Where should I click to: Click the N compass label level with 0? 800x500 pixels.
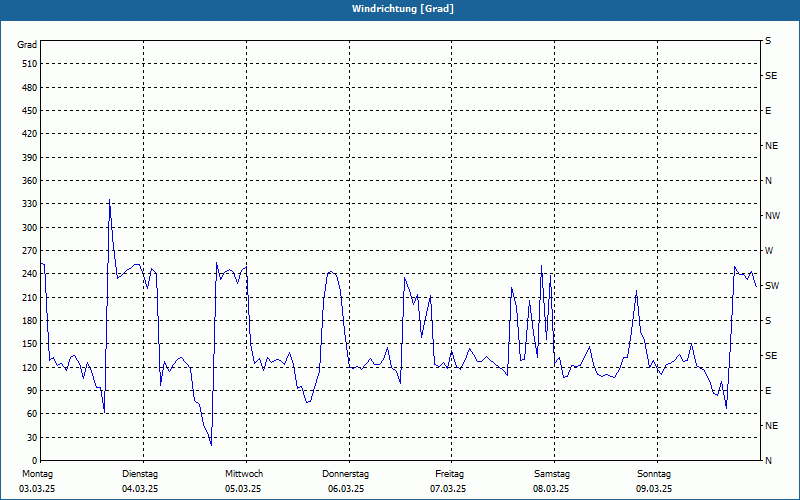768,461
